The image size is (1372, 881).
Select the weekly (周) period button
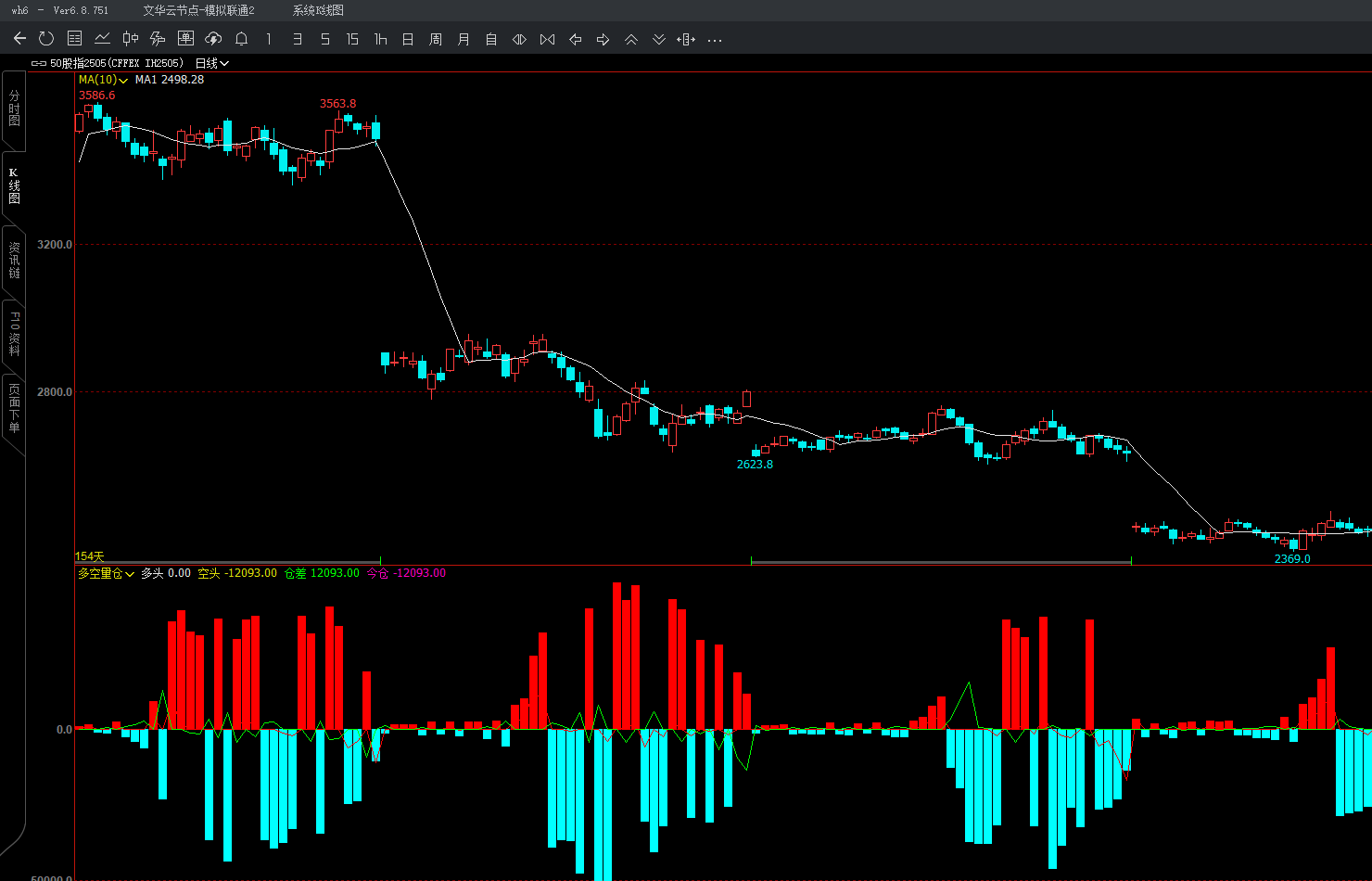(436, 39)
